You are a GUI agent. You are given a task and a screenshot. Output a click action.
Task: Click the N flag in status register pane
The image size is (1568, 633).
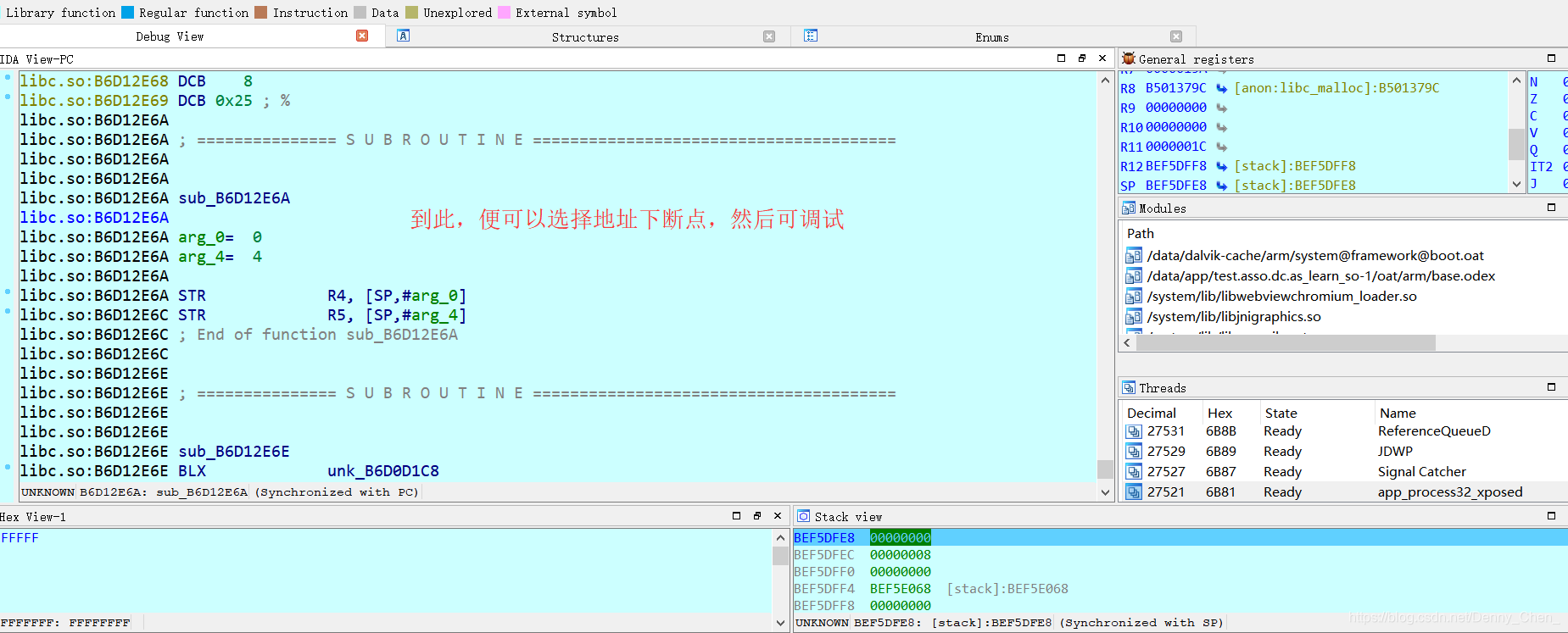(1533, 82)
